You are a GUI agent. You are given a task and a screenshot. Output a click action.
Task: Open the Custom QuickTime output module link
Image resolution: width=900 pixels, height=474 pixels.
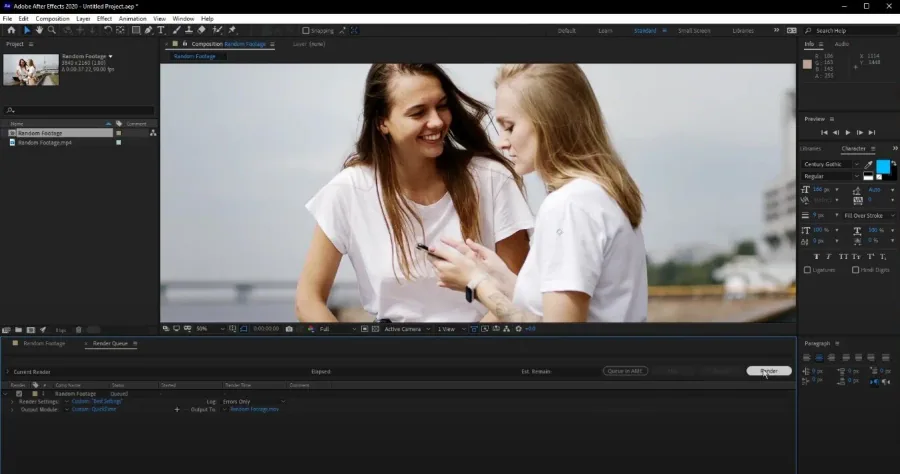[94, 410]
